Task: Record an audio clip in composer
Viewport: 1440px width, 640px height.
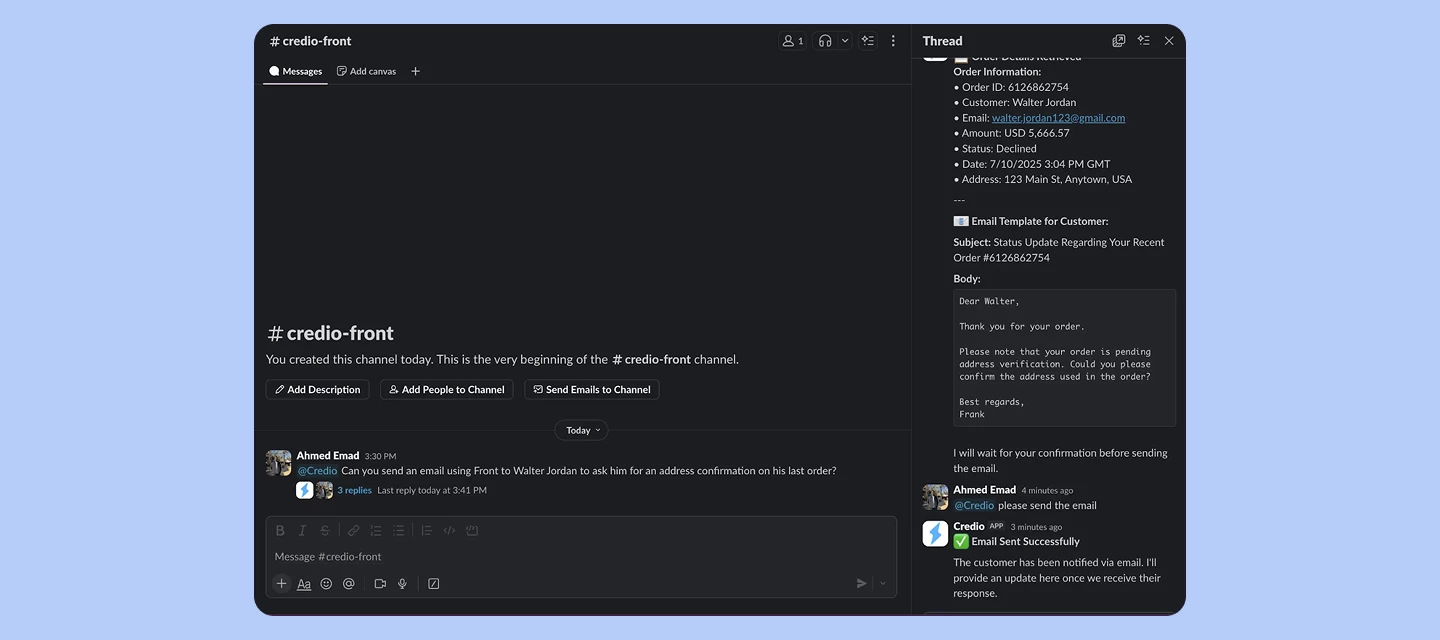Action: pos(402,583)
